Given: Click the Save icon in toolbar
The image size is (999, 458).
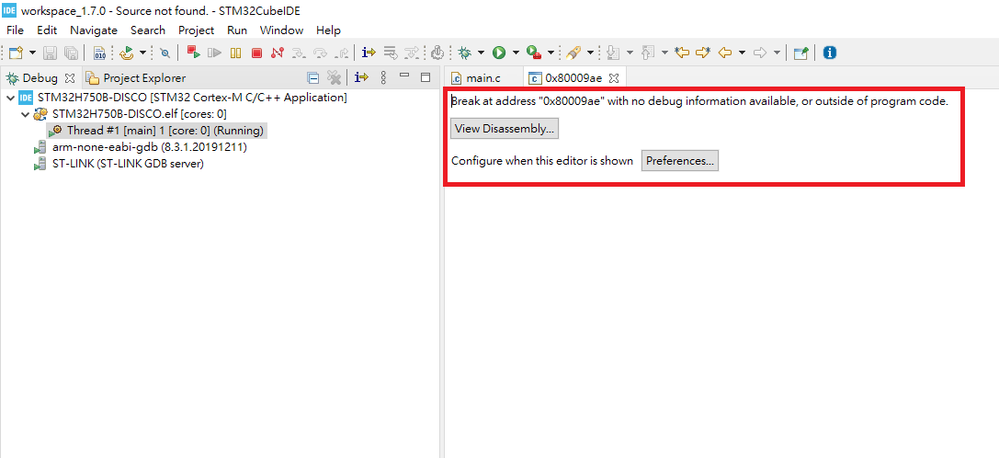Looking at the screenshot, I should coord(50,53).
